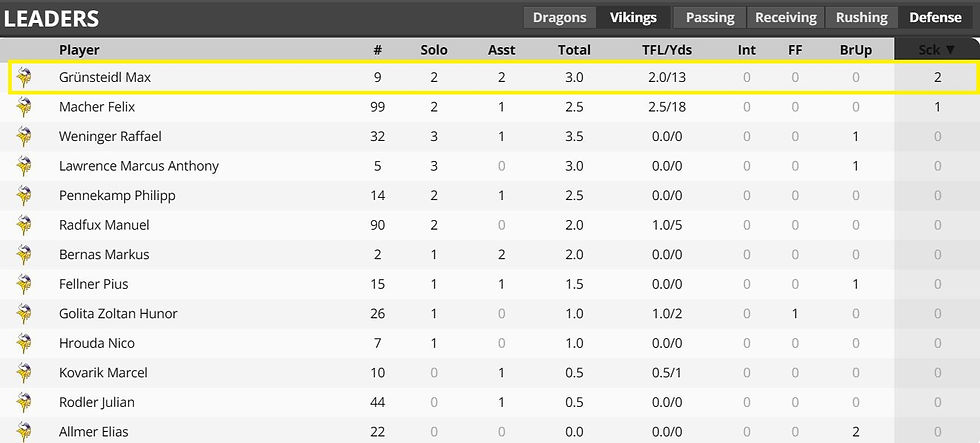Click the team logo beside Golita Zoltan Hunor
Image resolution: width=980 pixels, height=443 pixels.
click(24, 314)
